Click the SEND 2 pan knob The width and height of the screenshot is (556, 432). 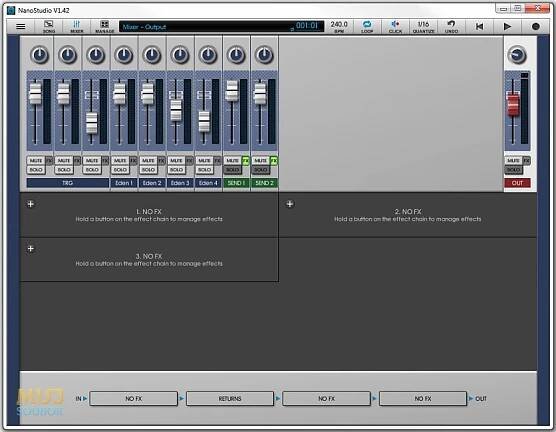(x=264, y=55)
